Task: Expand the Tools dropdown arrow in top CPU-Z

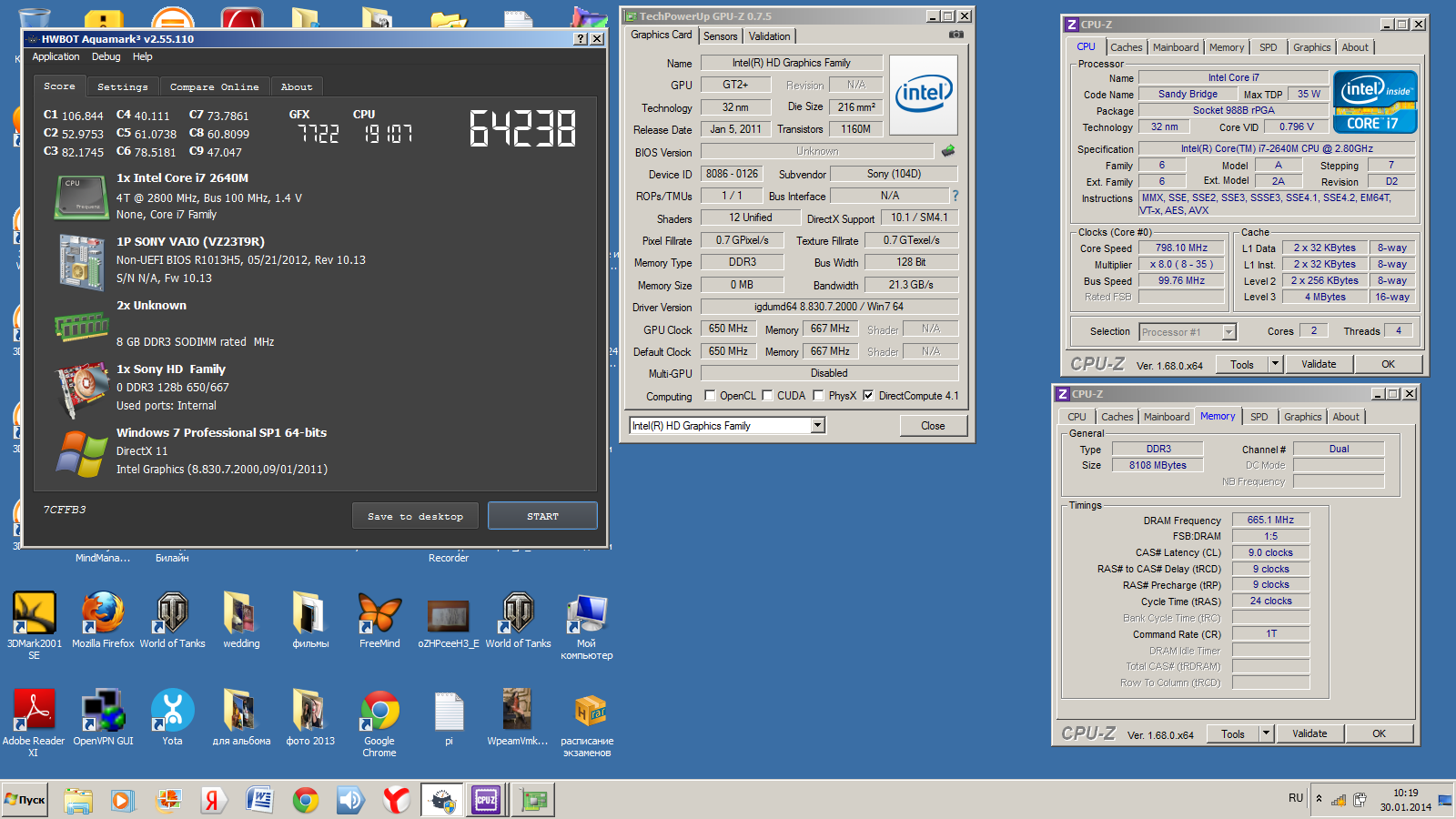Action: click(1275, 364)
